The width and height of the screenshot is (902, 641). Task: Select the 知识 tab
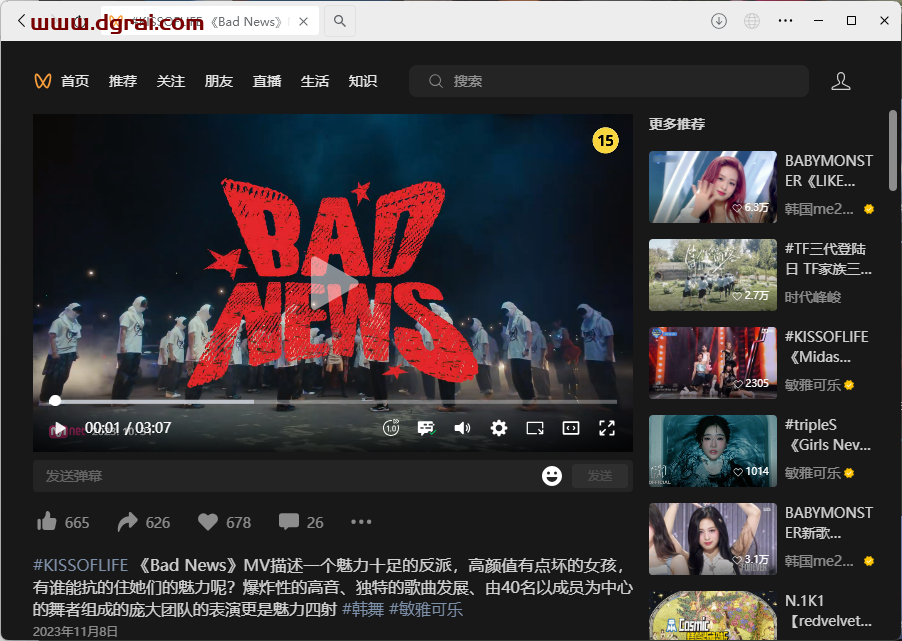point(363,81)
